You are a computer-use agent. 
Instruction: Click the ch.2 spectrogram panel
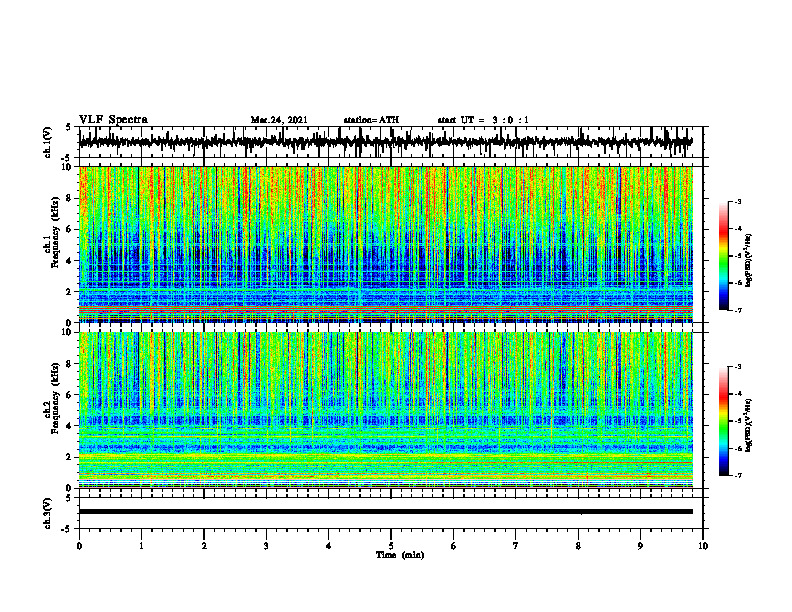pos(385,410)
